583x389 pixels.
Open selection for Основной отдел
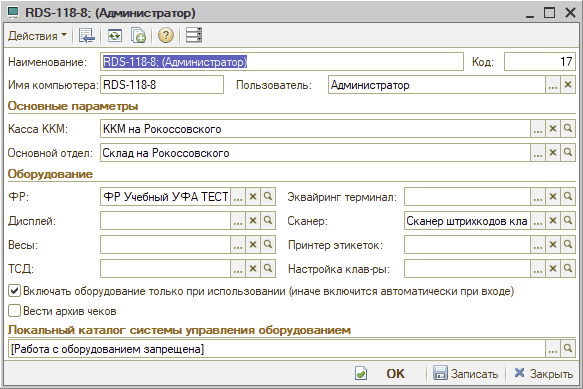(538, 153)
